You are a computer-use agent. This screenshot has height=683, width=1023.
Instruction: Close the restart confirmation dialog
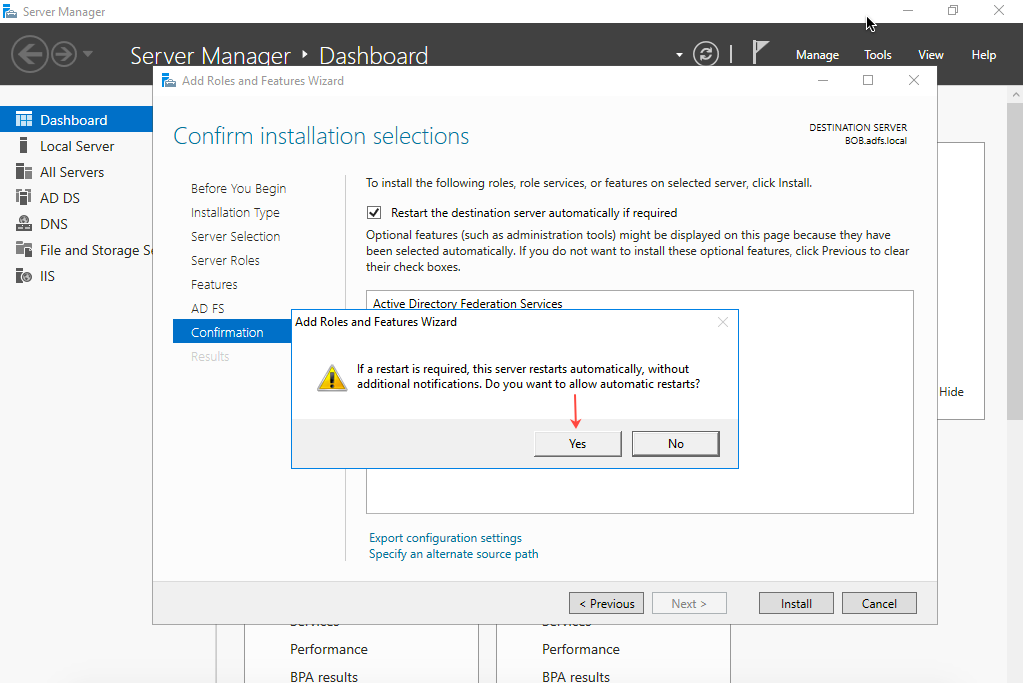tap(722, 322)
